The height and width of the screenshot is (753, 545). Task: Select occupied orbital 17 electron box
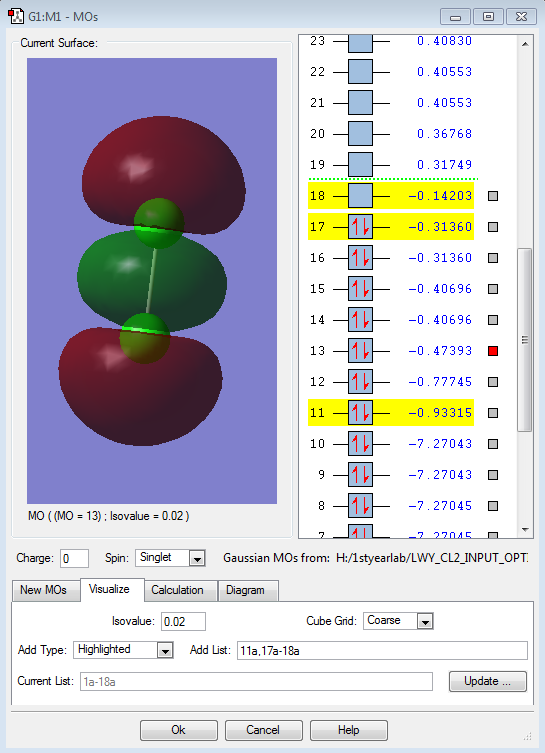[x=360, y=227]
